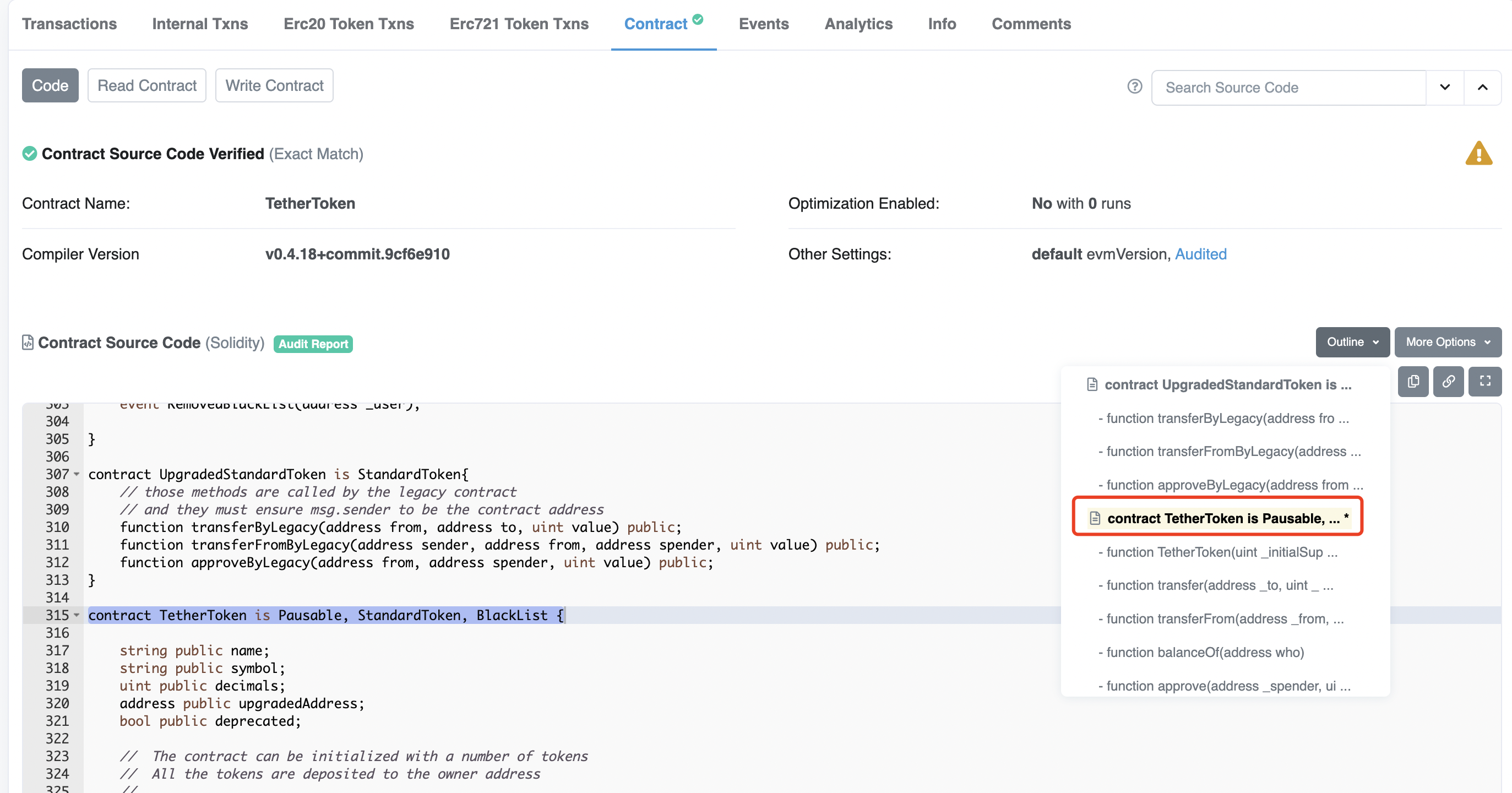This screenshot has width=1512, height=793.
Task: Click compiler version v0.4.18+commit.9cf6e910
Action: click(357, 254)
